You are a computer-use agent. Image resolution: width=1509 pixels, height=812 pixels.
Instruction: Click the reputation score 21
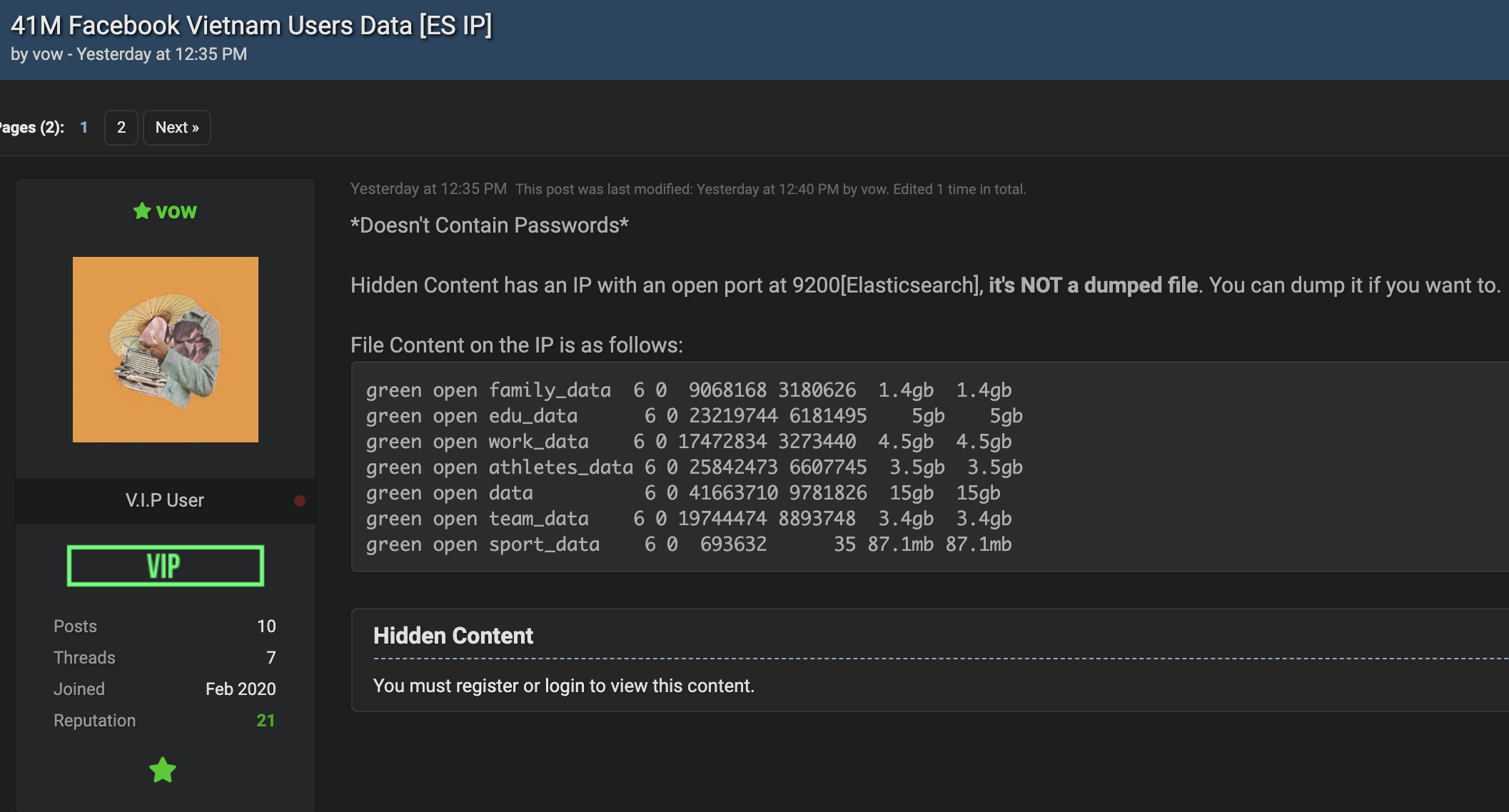tap(266, 721)
